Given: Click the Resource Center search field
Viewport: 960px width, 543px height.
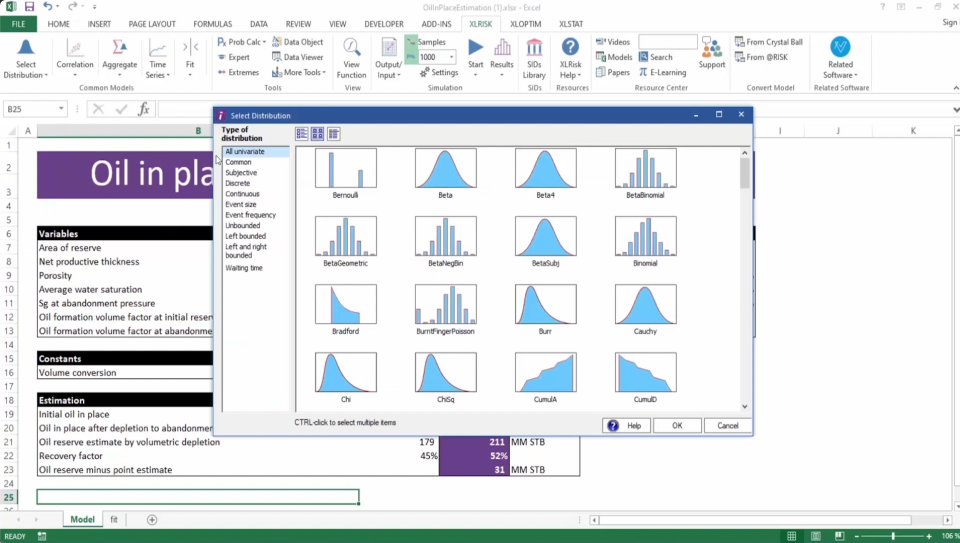Looking at the screenshot, I should 667,42.
